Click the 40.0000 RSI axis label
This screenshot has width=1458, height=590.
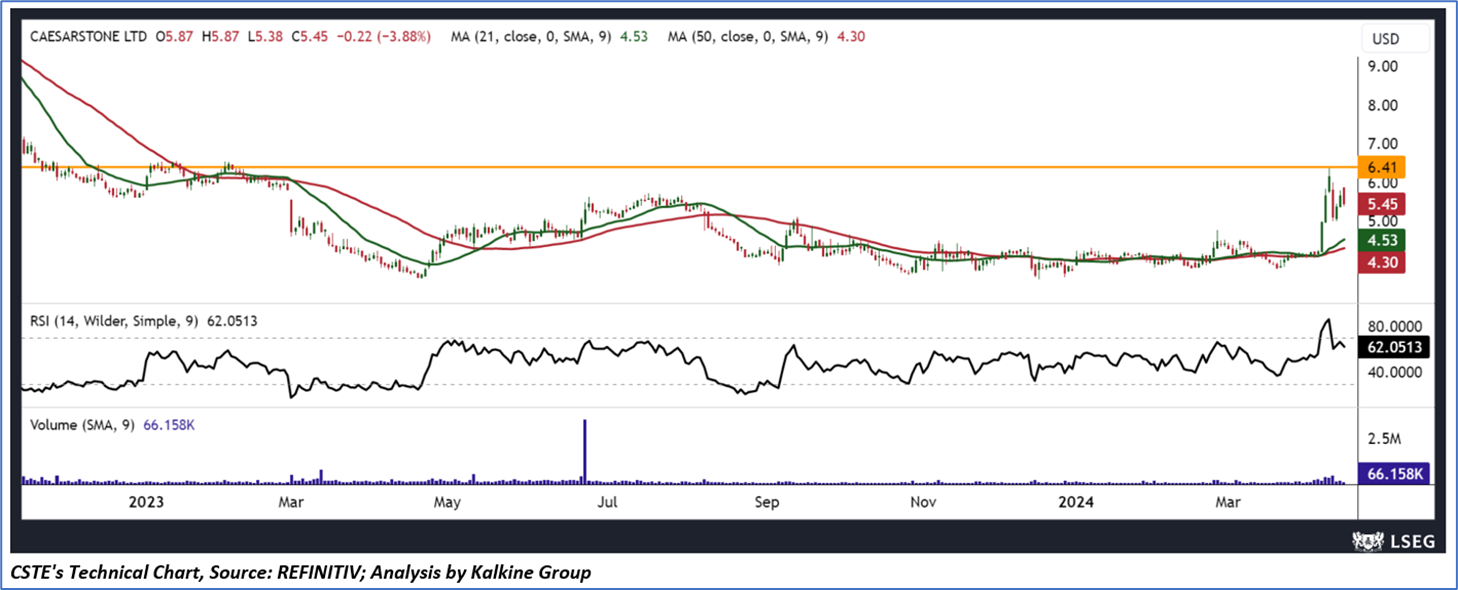[x=1394, y=372]
